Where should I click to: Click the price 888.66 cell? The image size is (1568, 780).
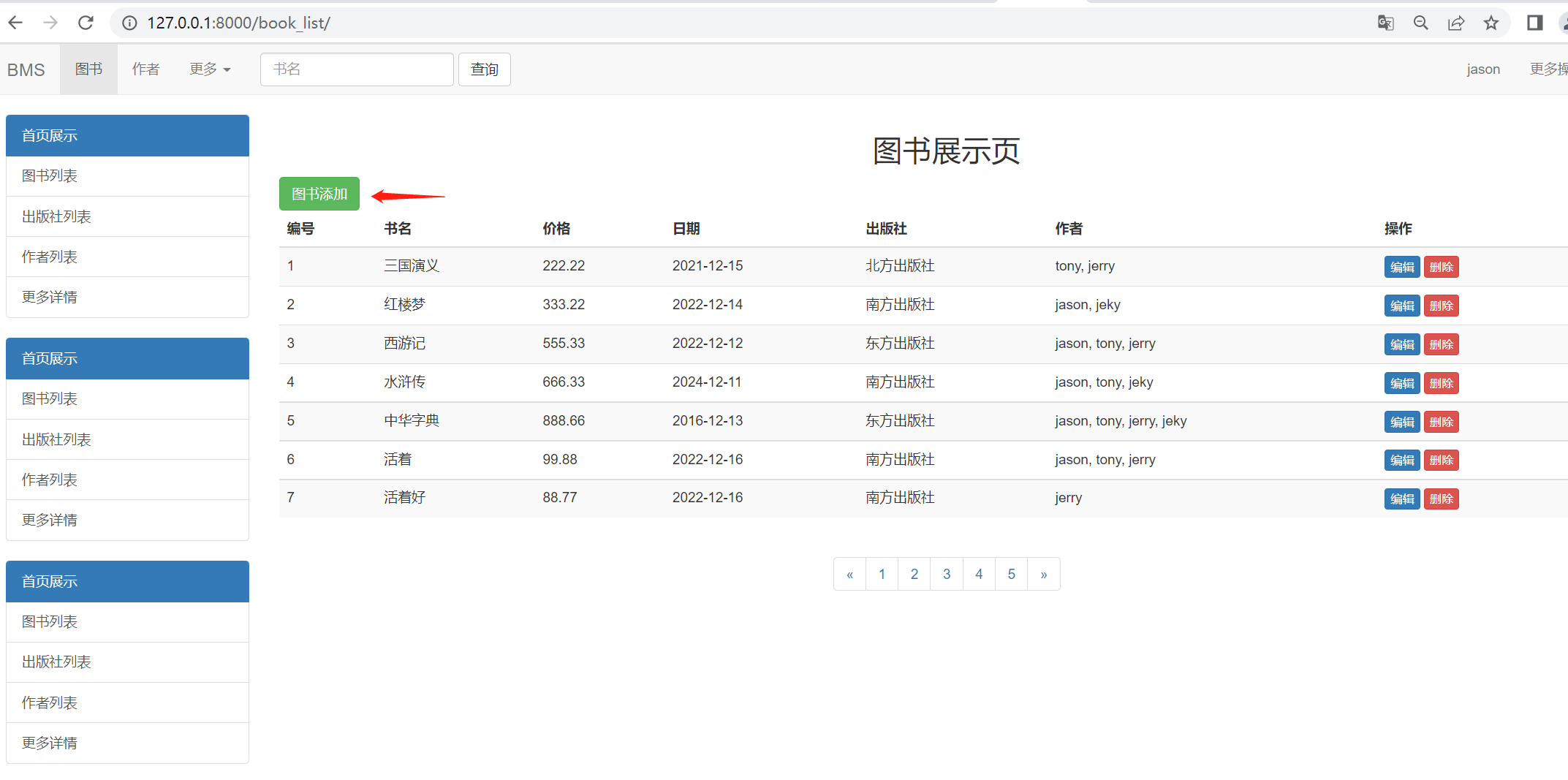click(x=564, y=421)
